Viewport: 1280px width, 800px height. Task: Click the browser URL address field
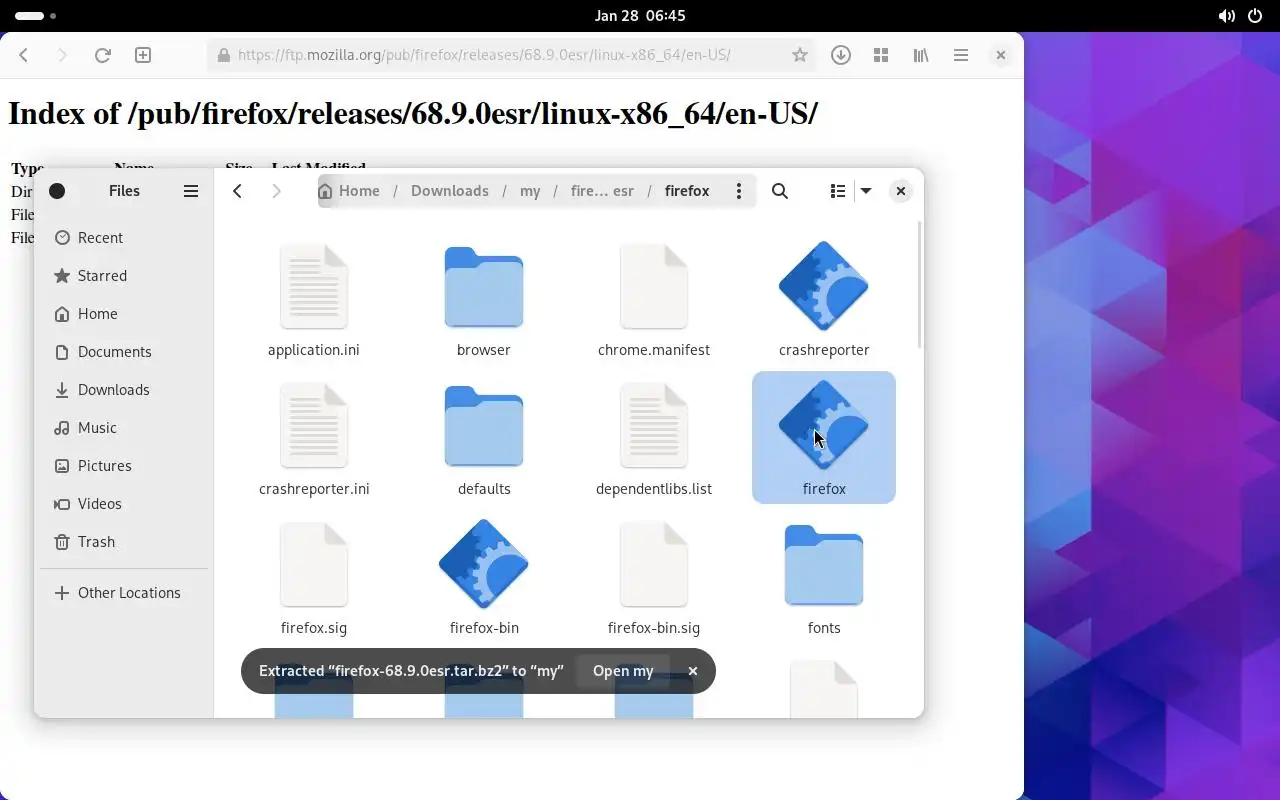pos(512,55)
